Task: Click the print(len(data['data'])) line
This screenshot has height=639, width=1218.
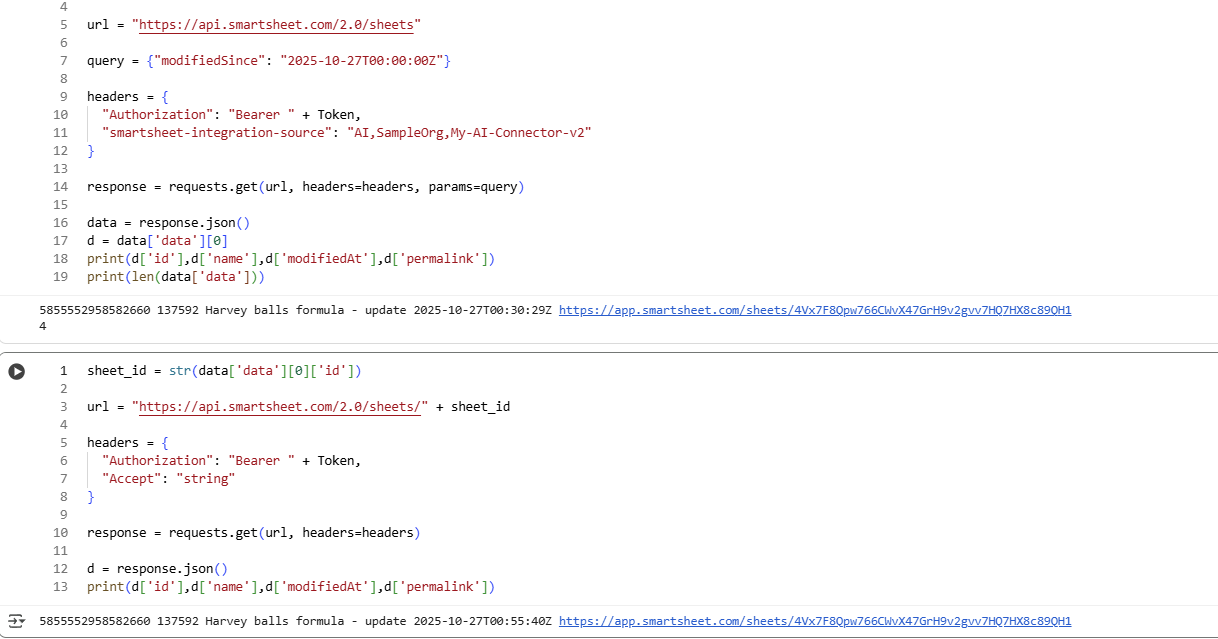Action: 176,277
